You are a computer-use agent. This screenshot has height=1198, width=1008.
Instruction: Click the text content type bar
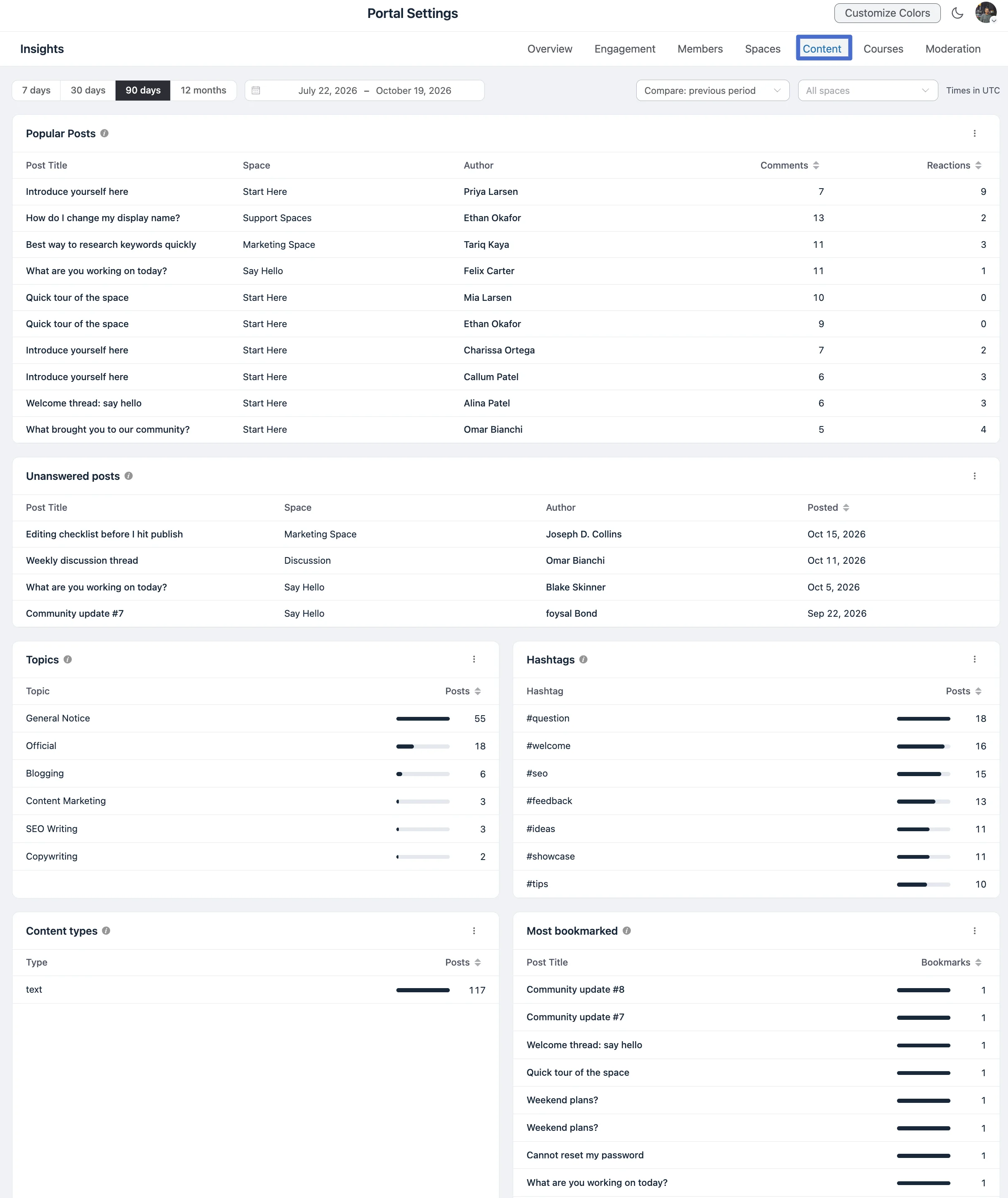pos(423,990)
